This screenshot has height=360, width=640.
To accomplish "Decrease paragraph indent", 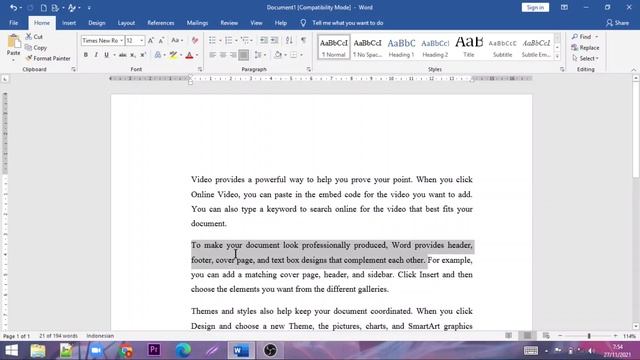I will point(264,40).
